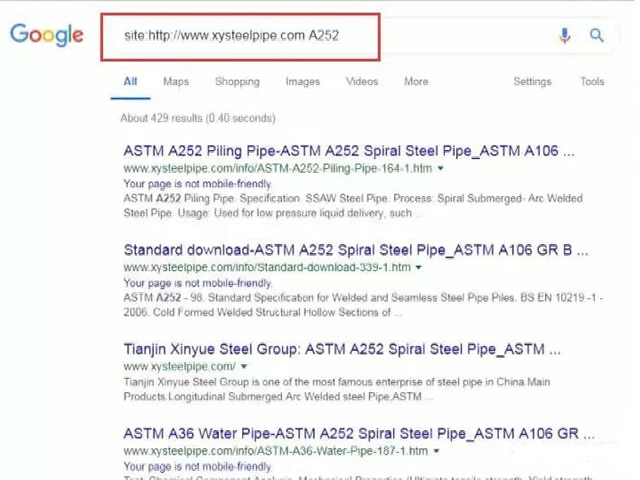Select the All results tab
Screen dimensions: 640x480
coord(130,82)
